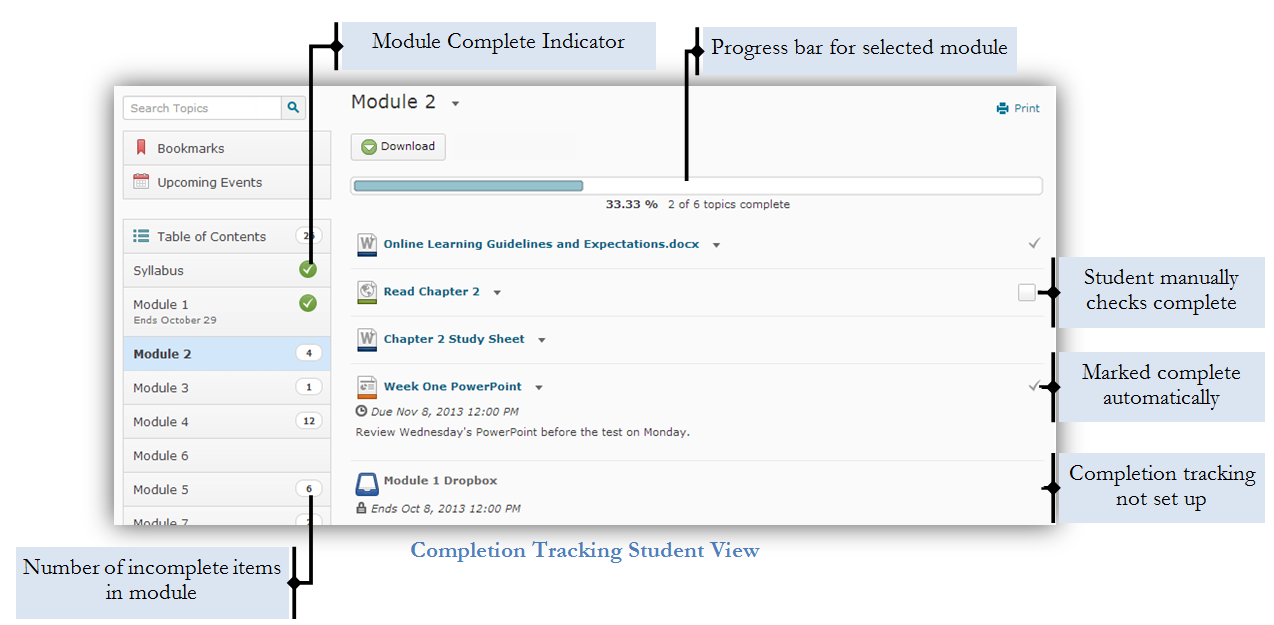Click the Search Topics input field
1274x625 pixels.
point(202,108)
